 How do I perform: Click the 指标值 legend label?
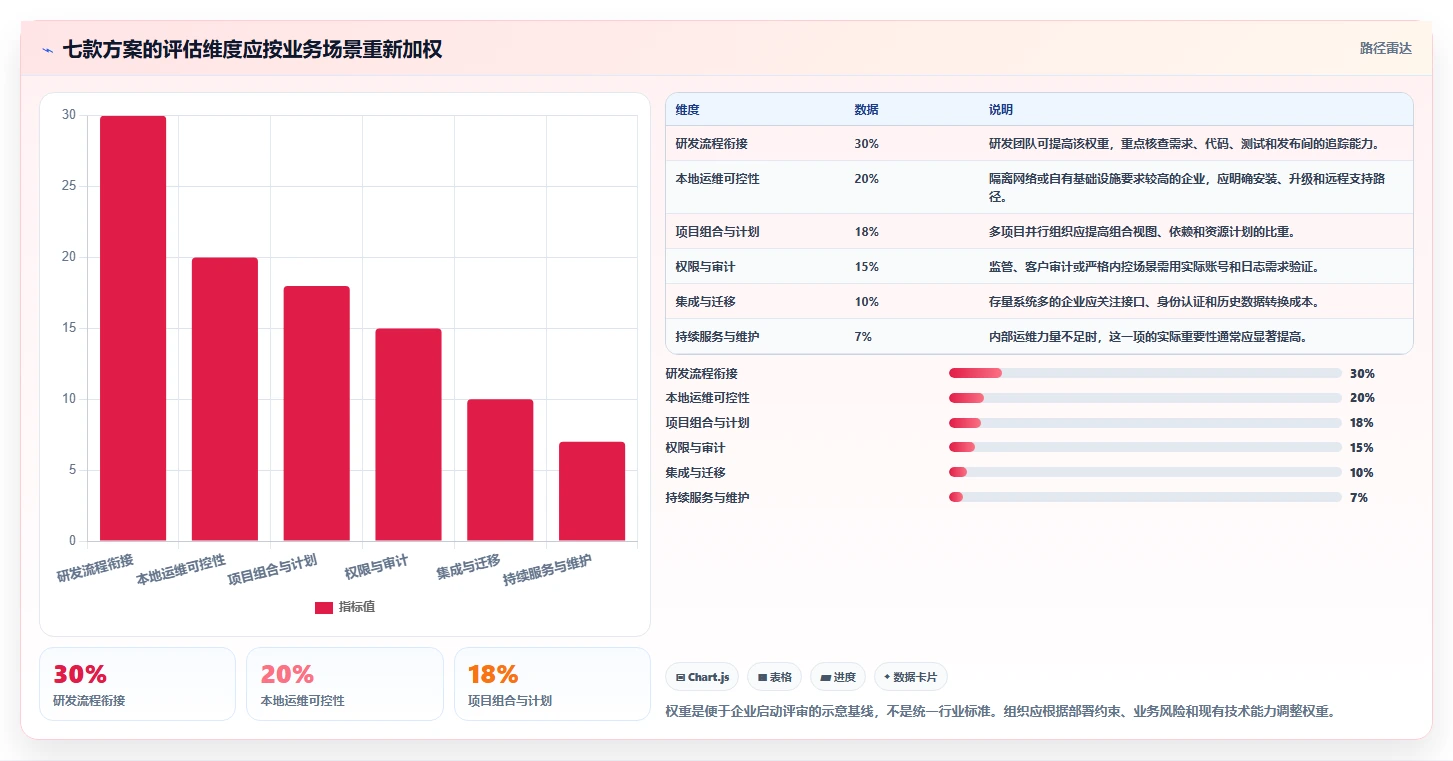357,607
